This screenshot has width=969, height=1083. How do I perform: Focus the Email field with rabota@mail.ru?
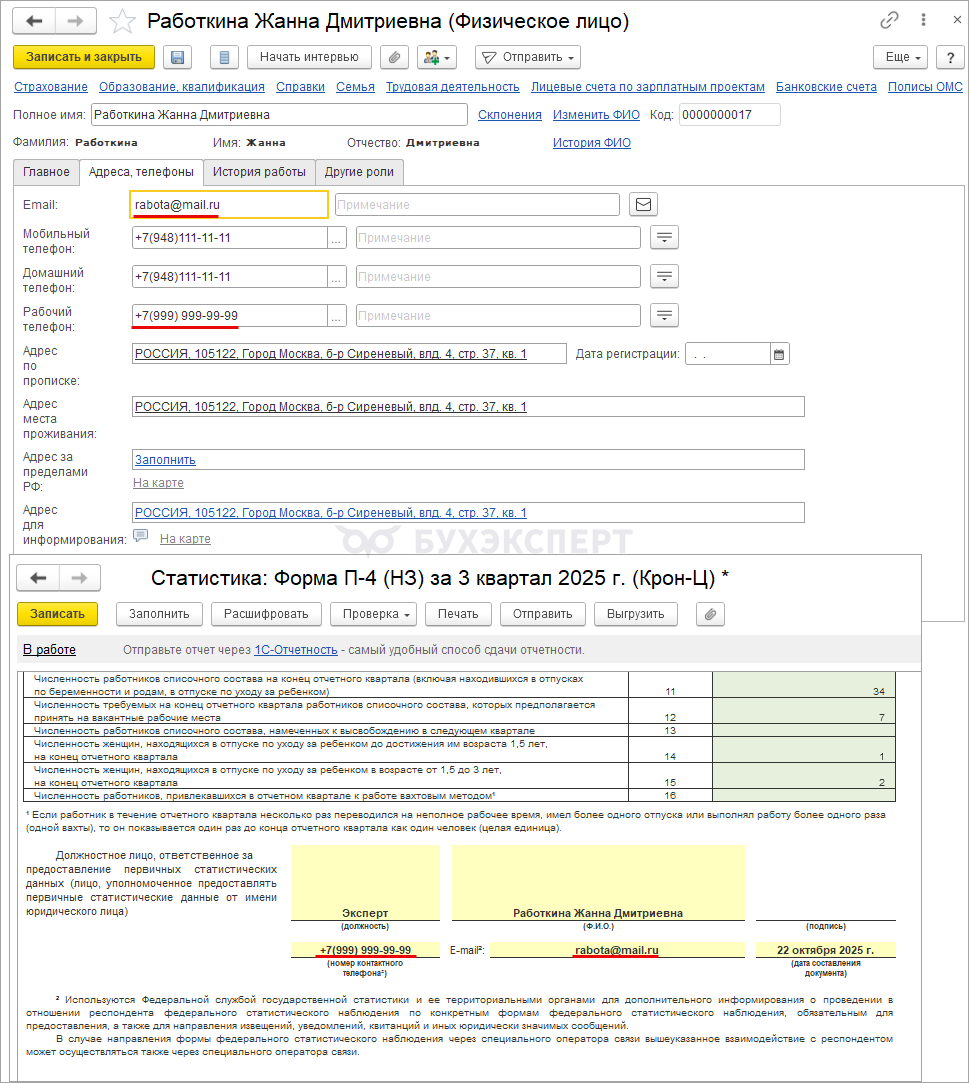tap(229, 204)
